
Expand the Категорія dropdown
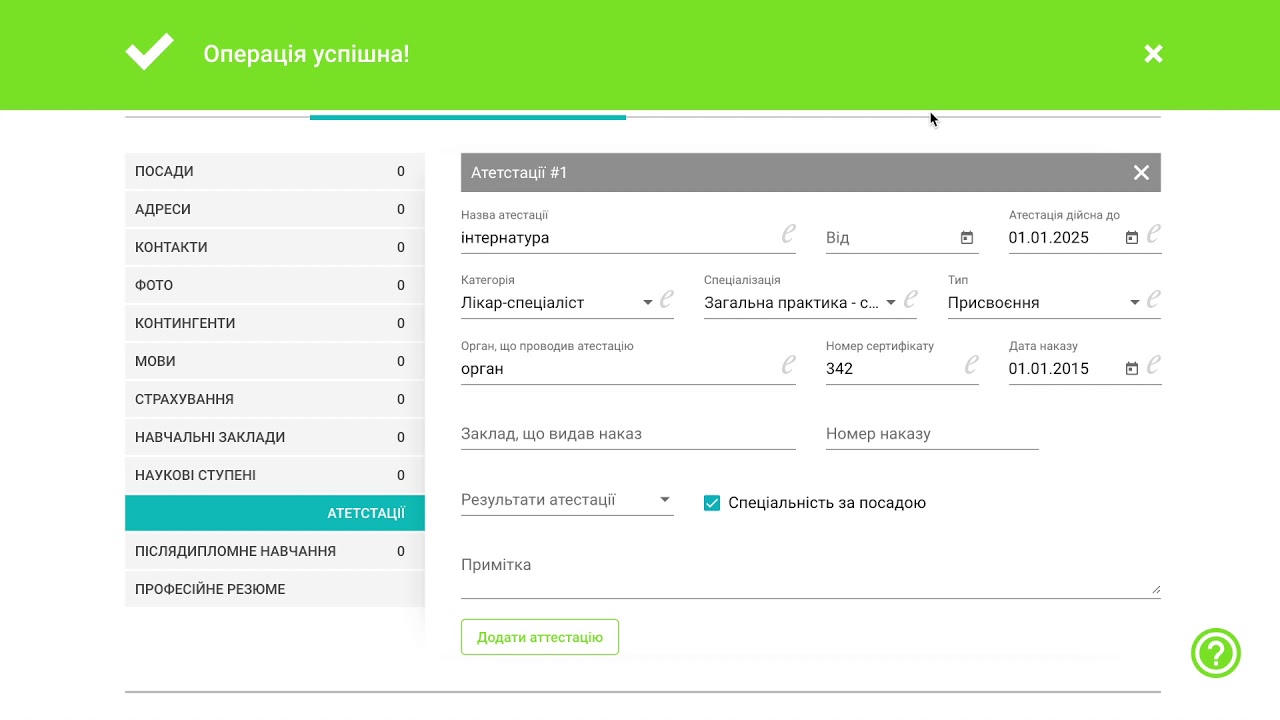pos(648,303)
